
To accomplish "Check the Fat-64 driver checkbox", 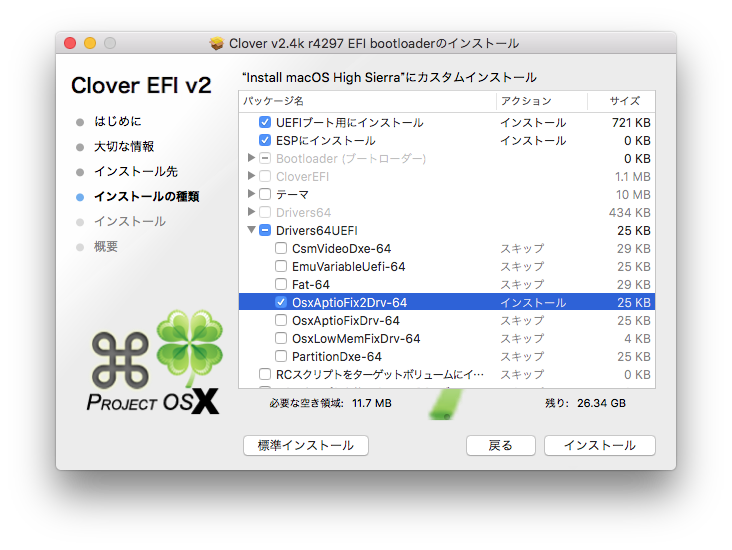I will click(x=281, y=284).
